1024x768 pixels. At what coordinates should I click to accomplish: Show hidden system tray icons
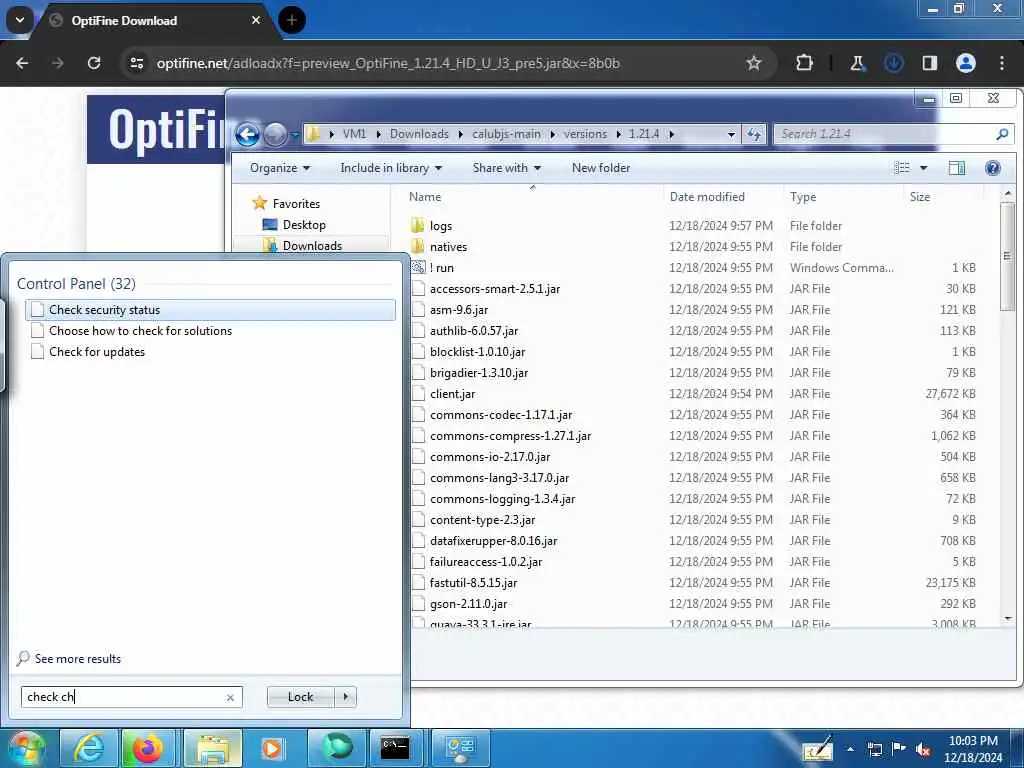pos(850,749)
